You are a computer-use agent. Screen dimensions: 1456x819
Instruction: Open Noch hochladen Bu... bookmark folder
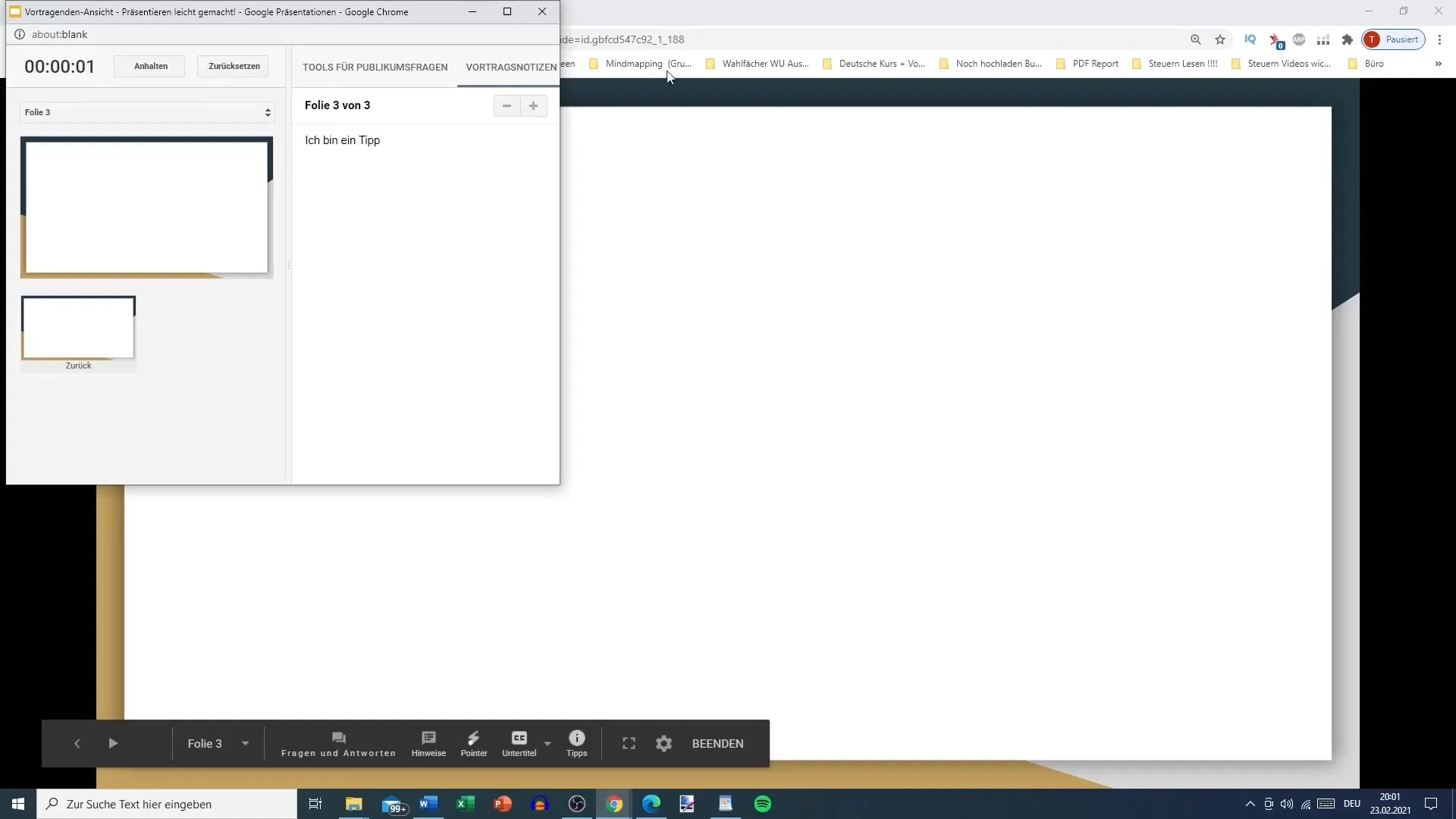[990, 64]
